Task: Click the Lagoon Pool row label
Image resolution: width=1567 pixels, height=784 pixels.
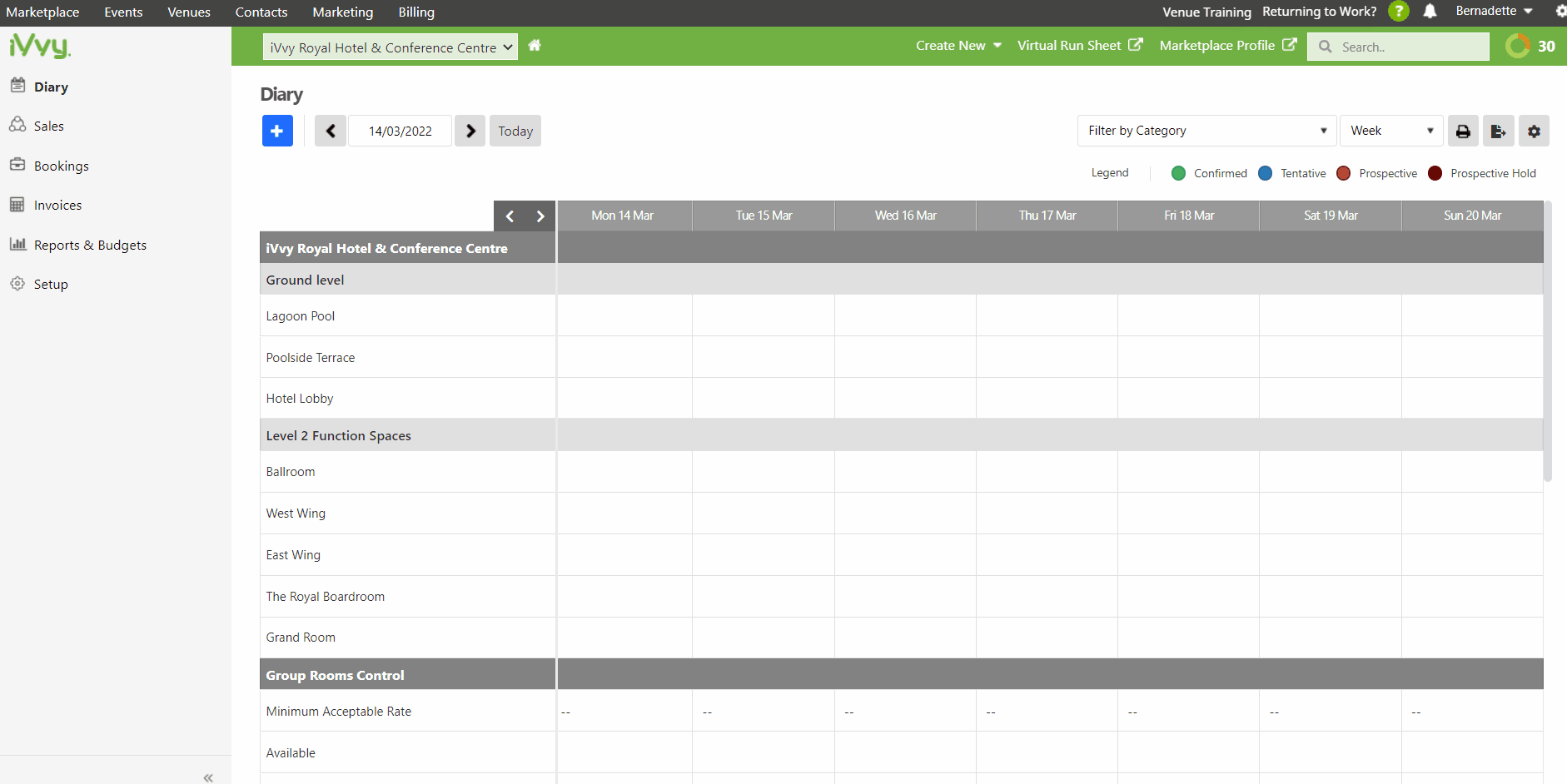Action: pyautogui.click(x=301, y=316)
